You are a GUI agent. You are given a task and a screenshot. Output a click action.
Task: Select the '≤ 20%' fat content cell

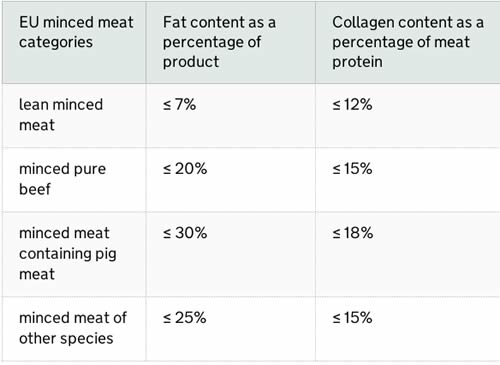[x=185, y=169]
